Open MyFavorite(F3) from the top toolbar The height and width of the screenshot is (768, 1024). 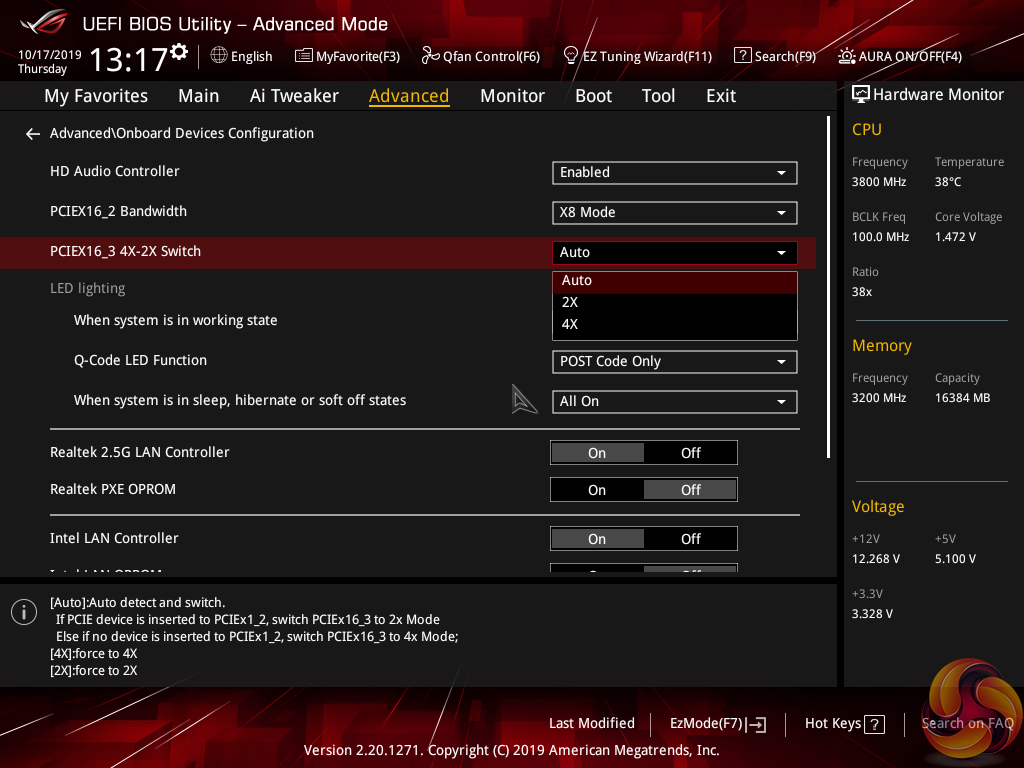pyautogui.click(x=304, y=56)
